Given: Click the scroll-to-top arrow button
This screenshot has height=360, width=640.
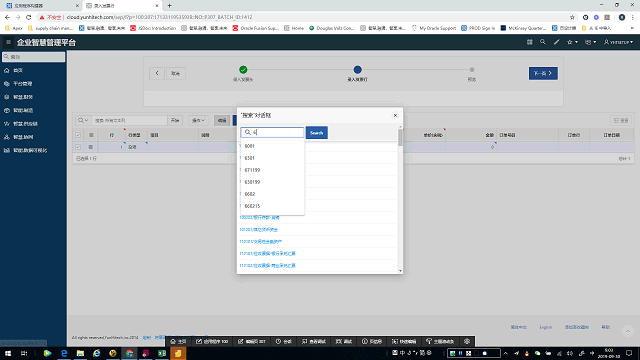Looking at the screenshot, I should pos(628,331).
